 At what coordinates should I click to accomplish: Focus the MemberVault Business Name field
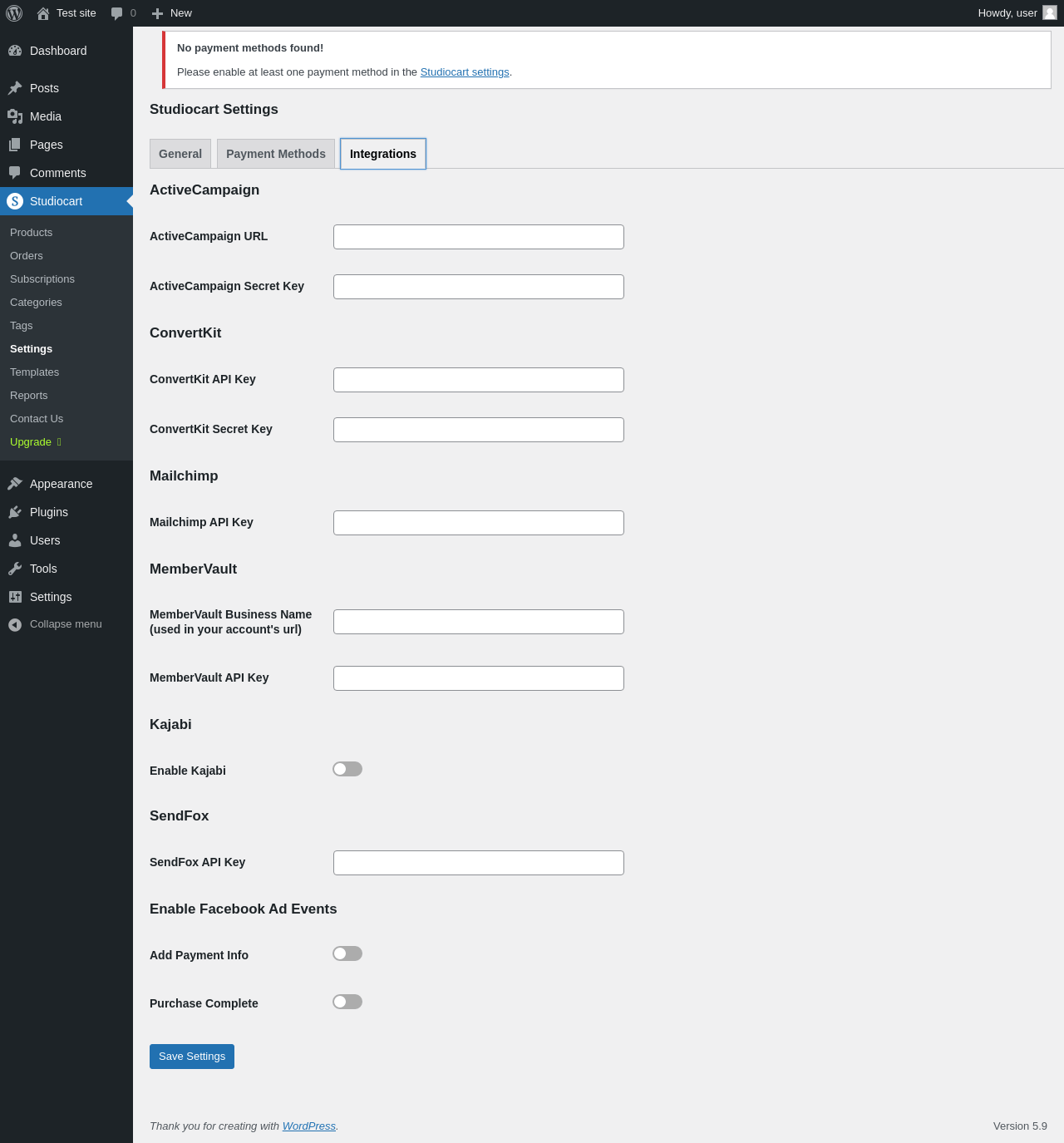pyautogui.click(x=479, y=622)
